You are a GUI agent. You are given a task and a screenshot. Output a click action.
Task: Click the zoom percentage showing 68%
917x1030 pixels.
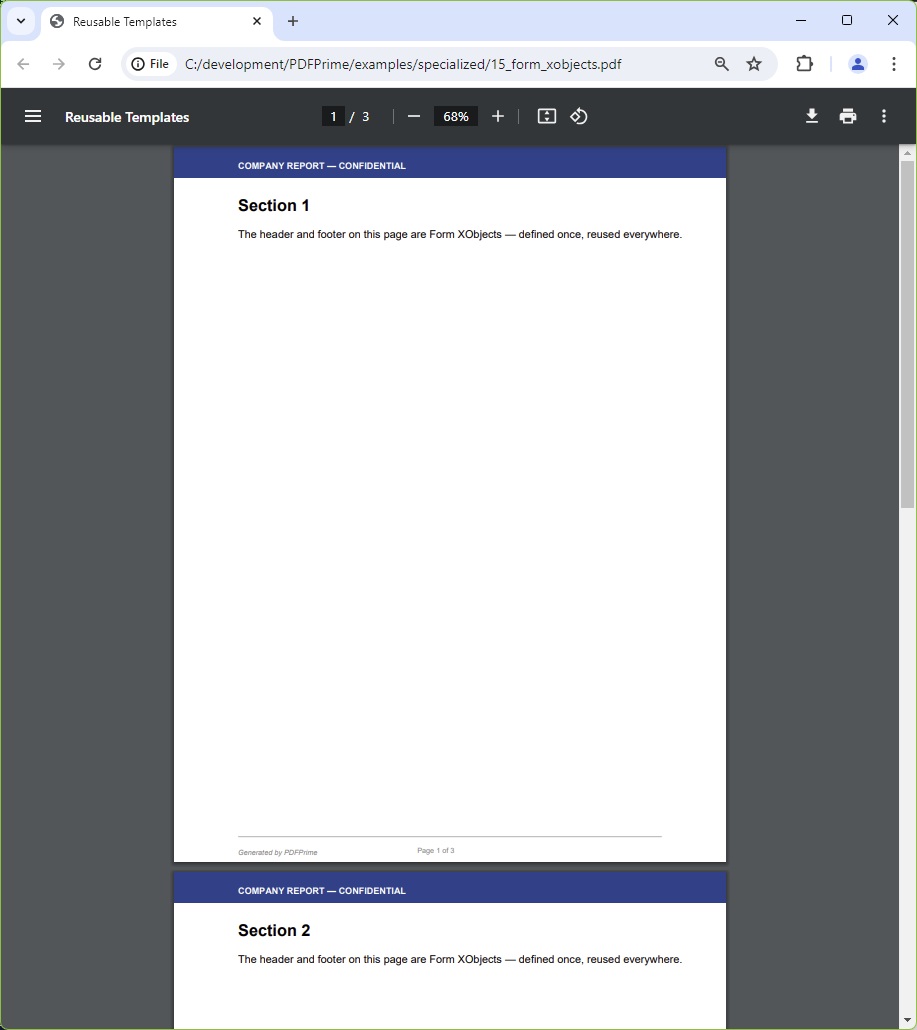tap(455, 116)
